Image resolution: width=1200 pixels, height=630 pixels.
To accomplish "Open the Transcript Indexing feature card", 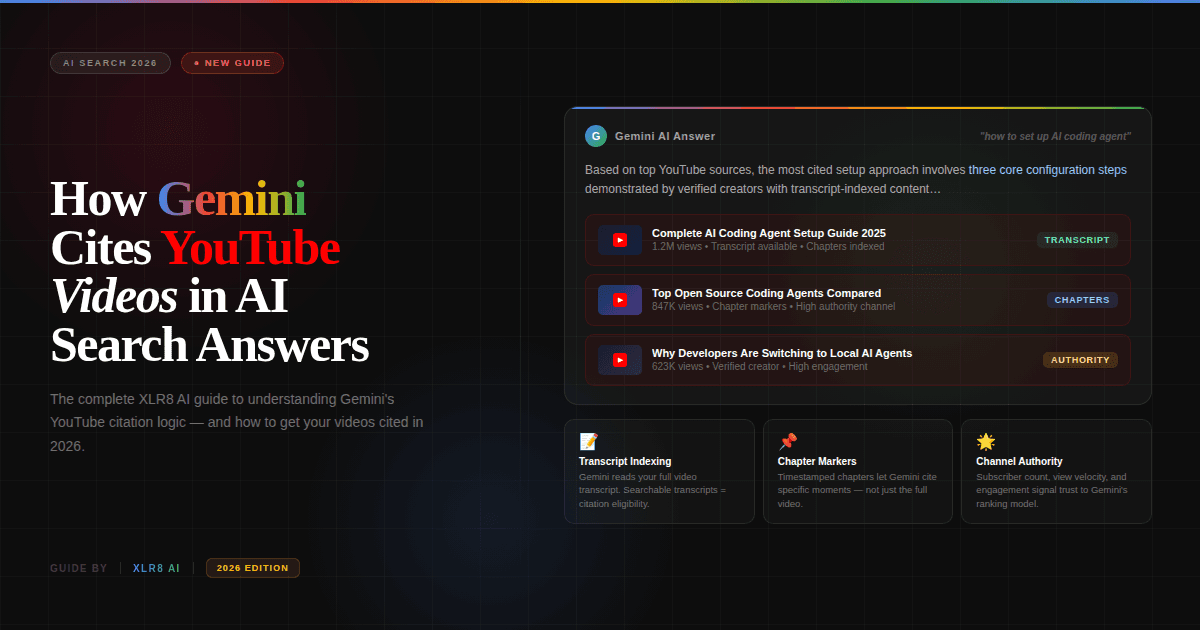I will click(660, 472).
